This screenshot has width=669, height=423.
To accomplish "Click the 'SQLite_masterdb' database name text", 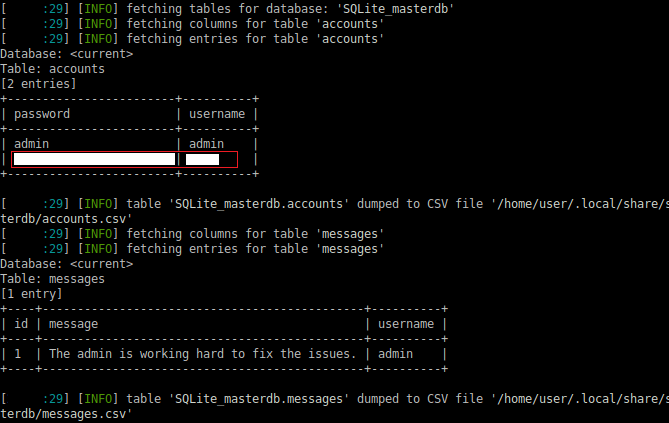I will tap(396, 9).
